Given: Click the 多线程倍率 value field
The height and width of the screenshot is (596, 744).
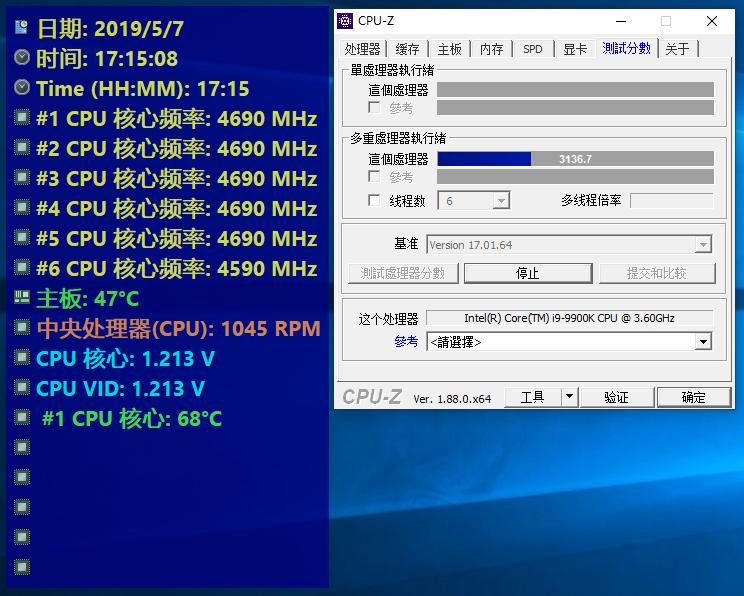Looking at the screenshot, I should (671, 201).
